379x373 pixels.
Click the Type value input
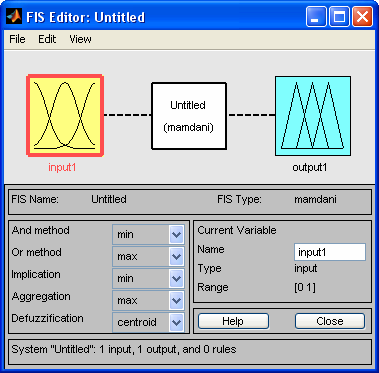point(306,268)
